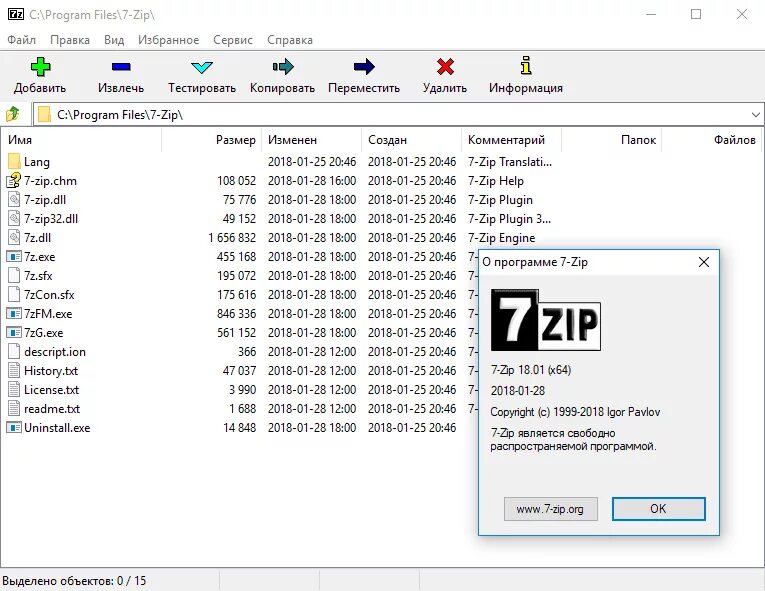
Task: Click the Переместить blue arrow icon
Action: click(364, 66)
